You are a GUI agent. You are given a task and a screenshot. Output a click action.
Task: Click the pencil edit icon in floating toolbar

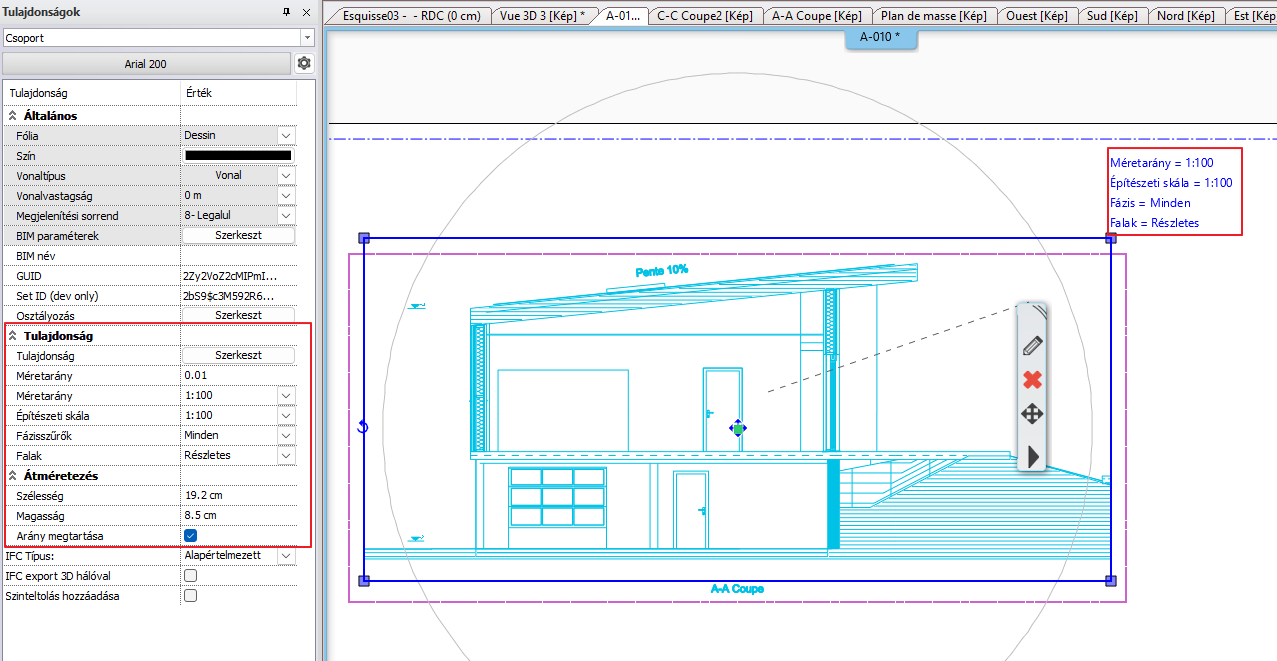1032,346
